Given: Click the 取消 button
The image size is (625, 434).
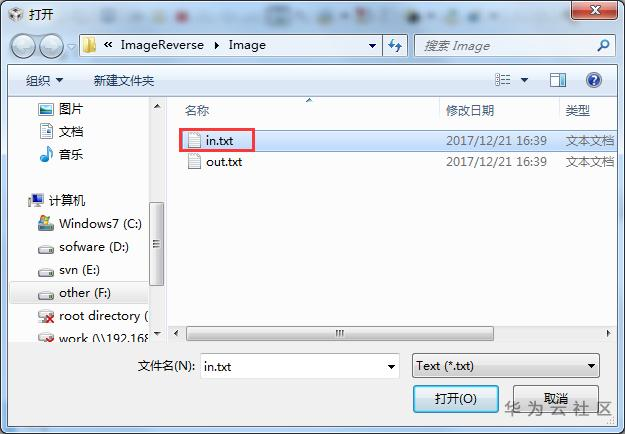Looking at the screenshot, I should point(556,398).
